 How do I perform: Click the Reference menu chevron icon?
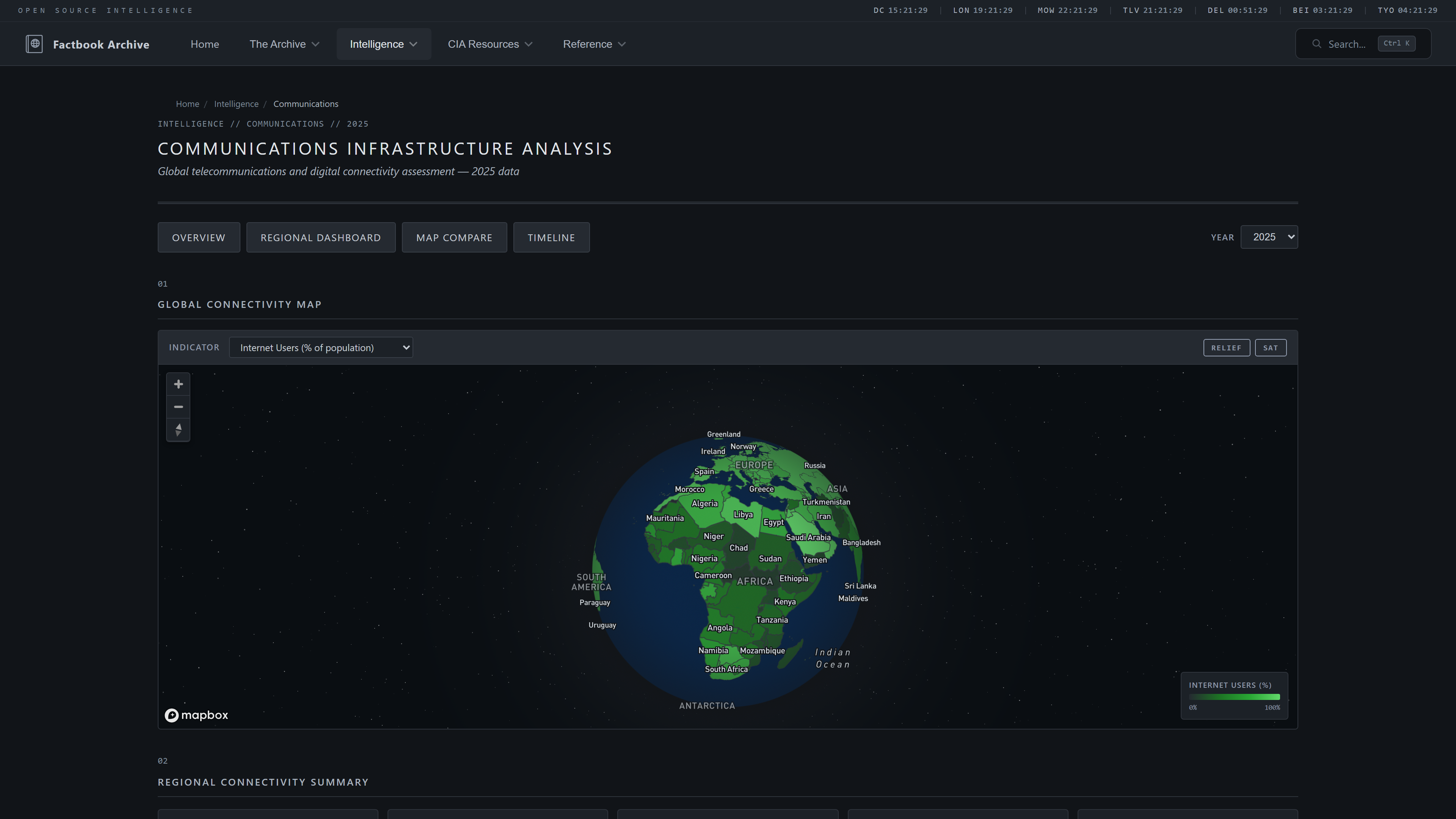(x=622, y=44)
